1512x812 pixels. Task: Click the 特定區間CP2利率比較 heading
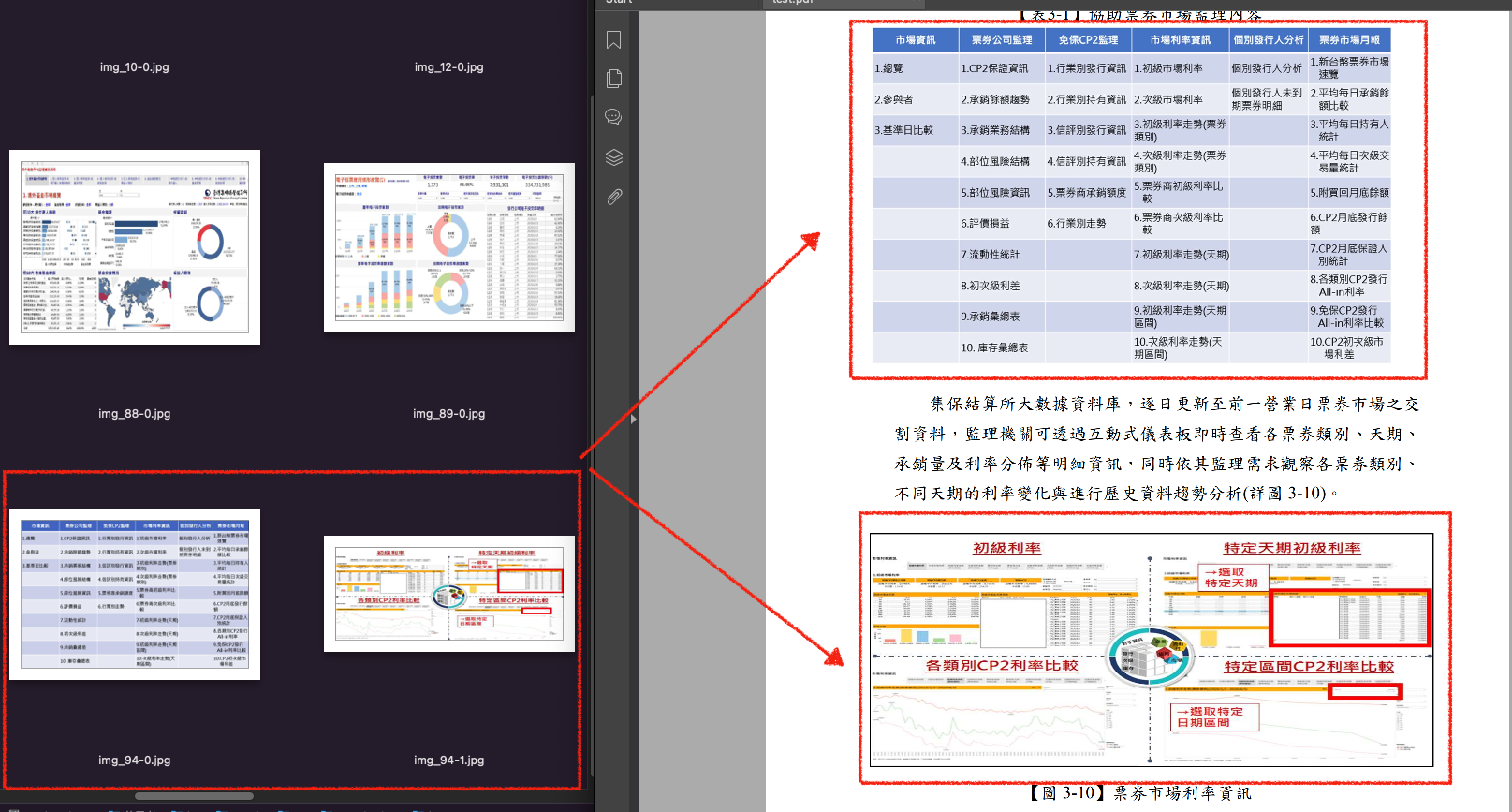pos(1309,666)
